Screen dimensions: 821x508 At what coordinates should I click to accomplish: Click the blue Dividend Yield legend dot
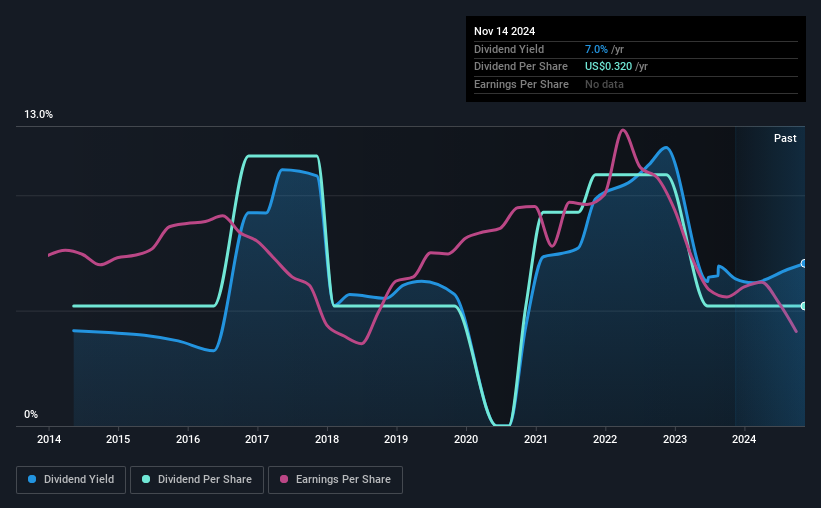(32, 479)
